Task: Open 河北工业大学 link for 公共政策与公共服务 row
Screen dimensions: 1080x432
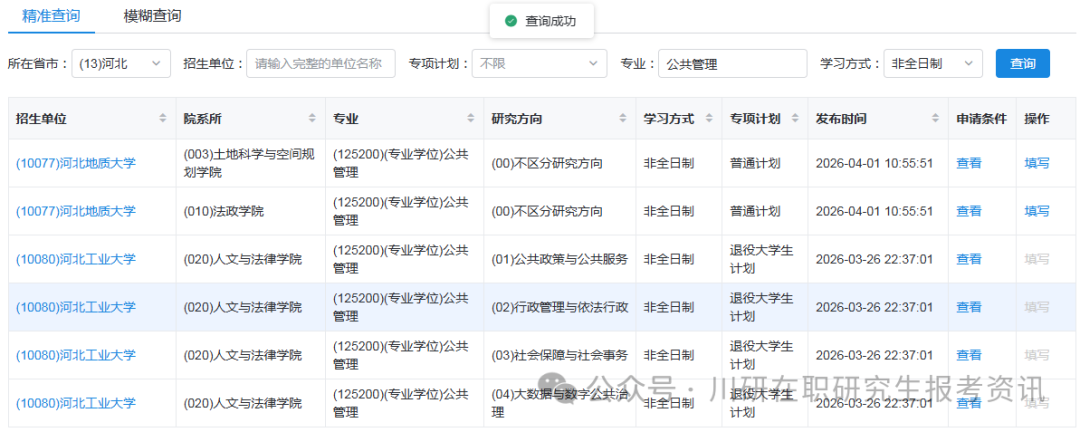Action: click(x=76, y=259)
